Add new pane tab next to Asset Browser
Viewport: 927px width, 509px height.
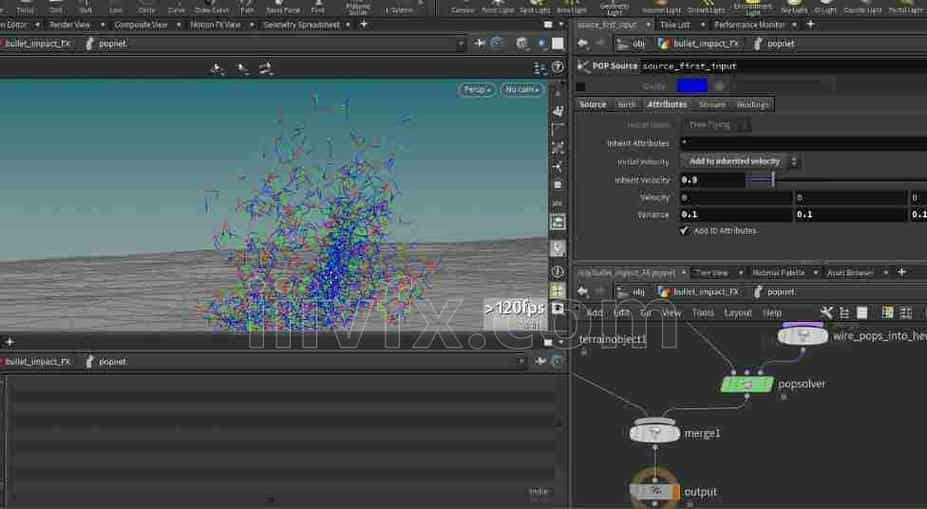pos(901,272)
